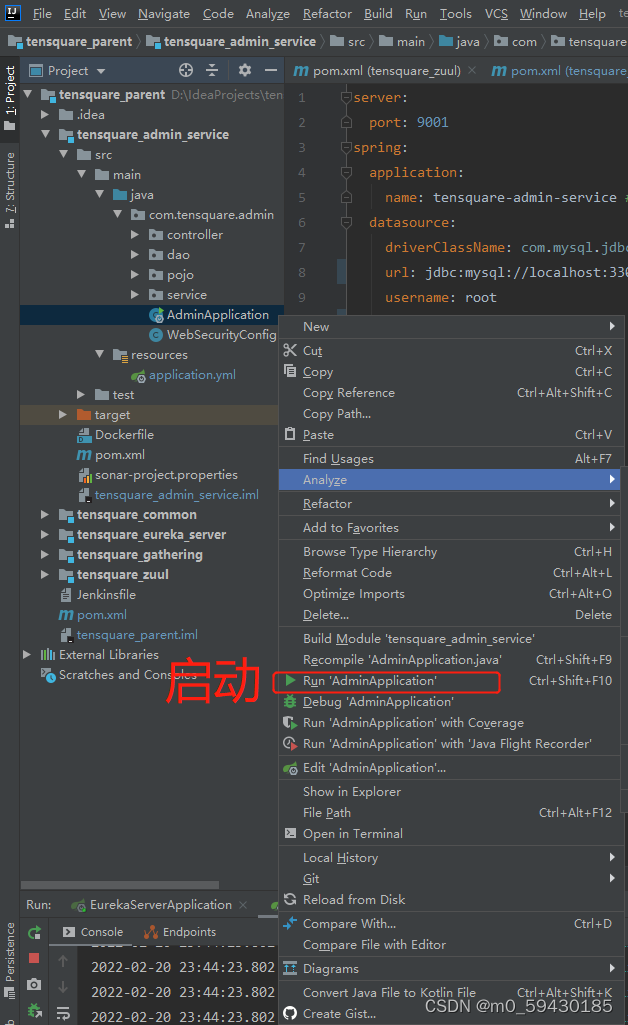Select Analyze submenu in context menu
628x1025 pixels.
click(450, 480)
